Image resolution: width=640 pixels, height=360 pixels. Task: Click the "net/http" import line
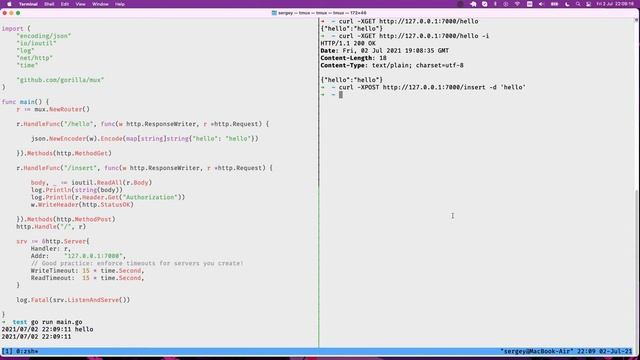[x=35, y=58]
